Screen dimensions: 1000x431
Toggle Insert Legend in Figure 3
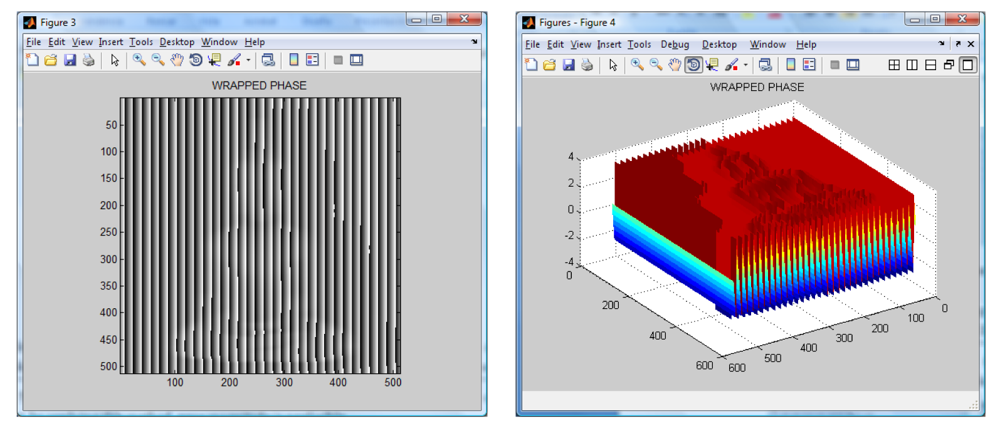click(x=311, y=61)
